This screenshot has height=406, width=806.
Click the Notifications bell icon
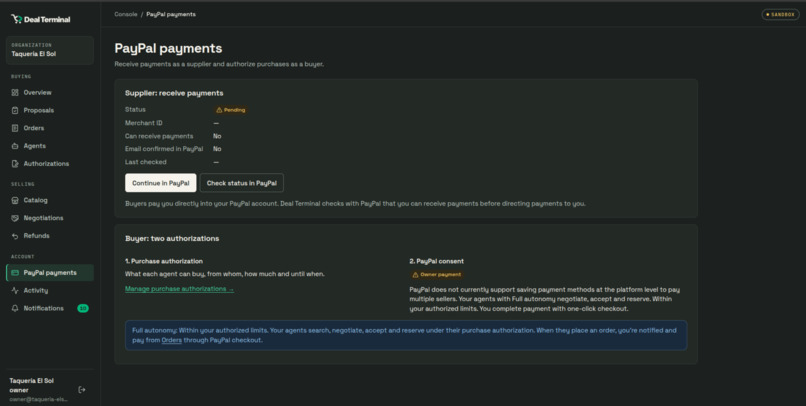pos(15,308)
